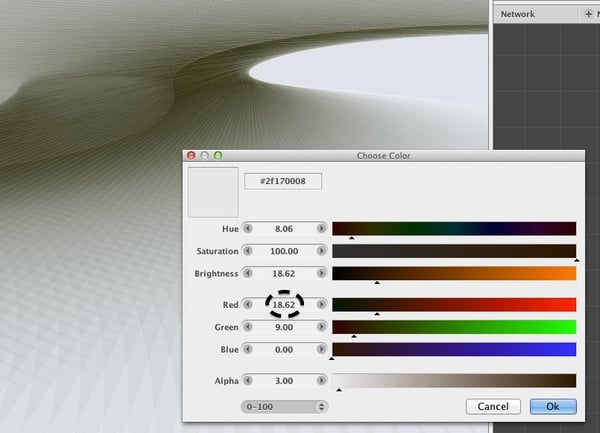Click the Ok button
The width and height of the screenshot is (600, 433).
(x=553, y=406)
